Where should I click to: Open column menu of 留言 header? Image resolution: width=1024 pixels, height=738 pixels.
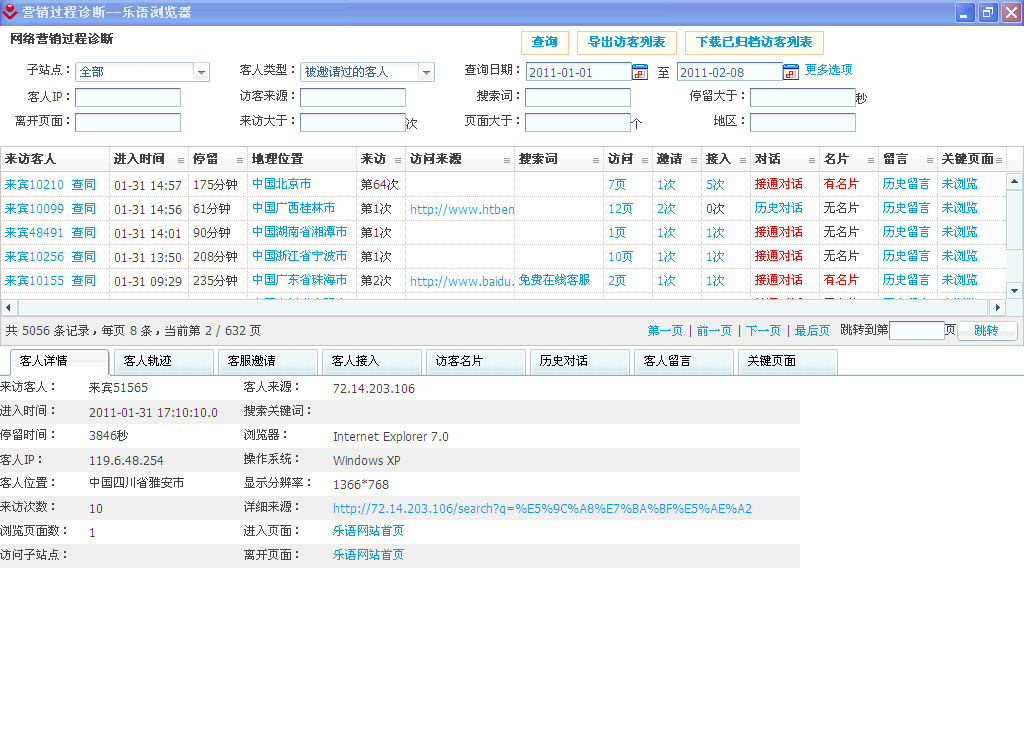click(x=930, y=160)
